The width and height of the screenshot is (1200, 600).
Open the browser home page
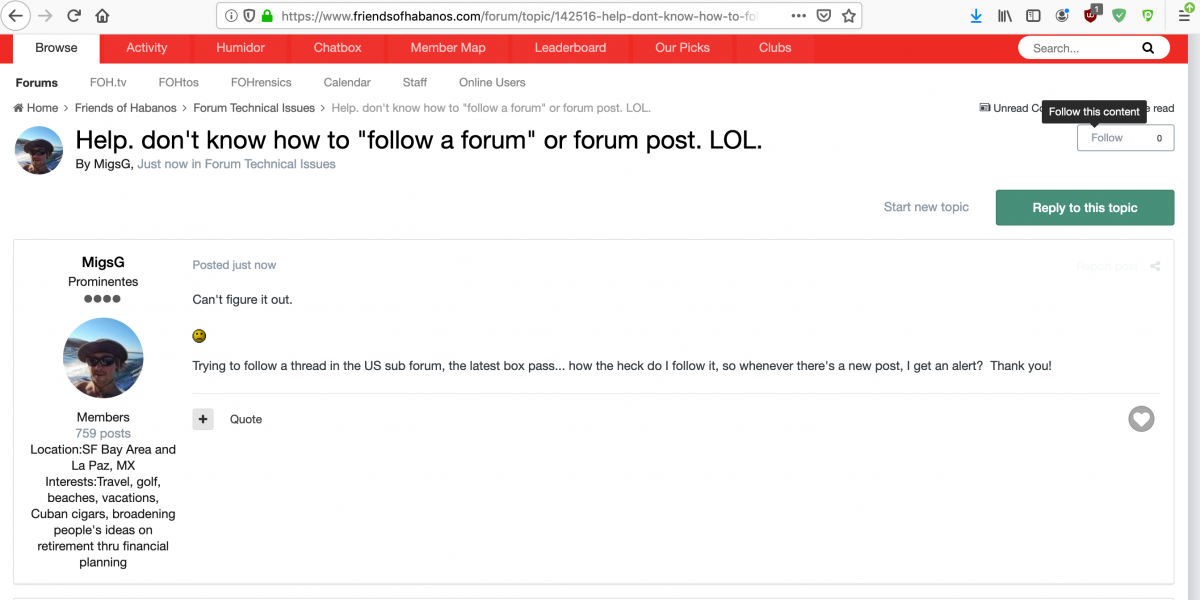[103, 16]
